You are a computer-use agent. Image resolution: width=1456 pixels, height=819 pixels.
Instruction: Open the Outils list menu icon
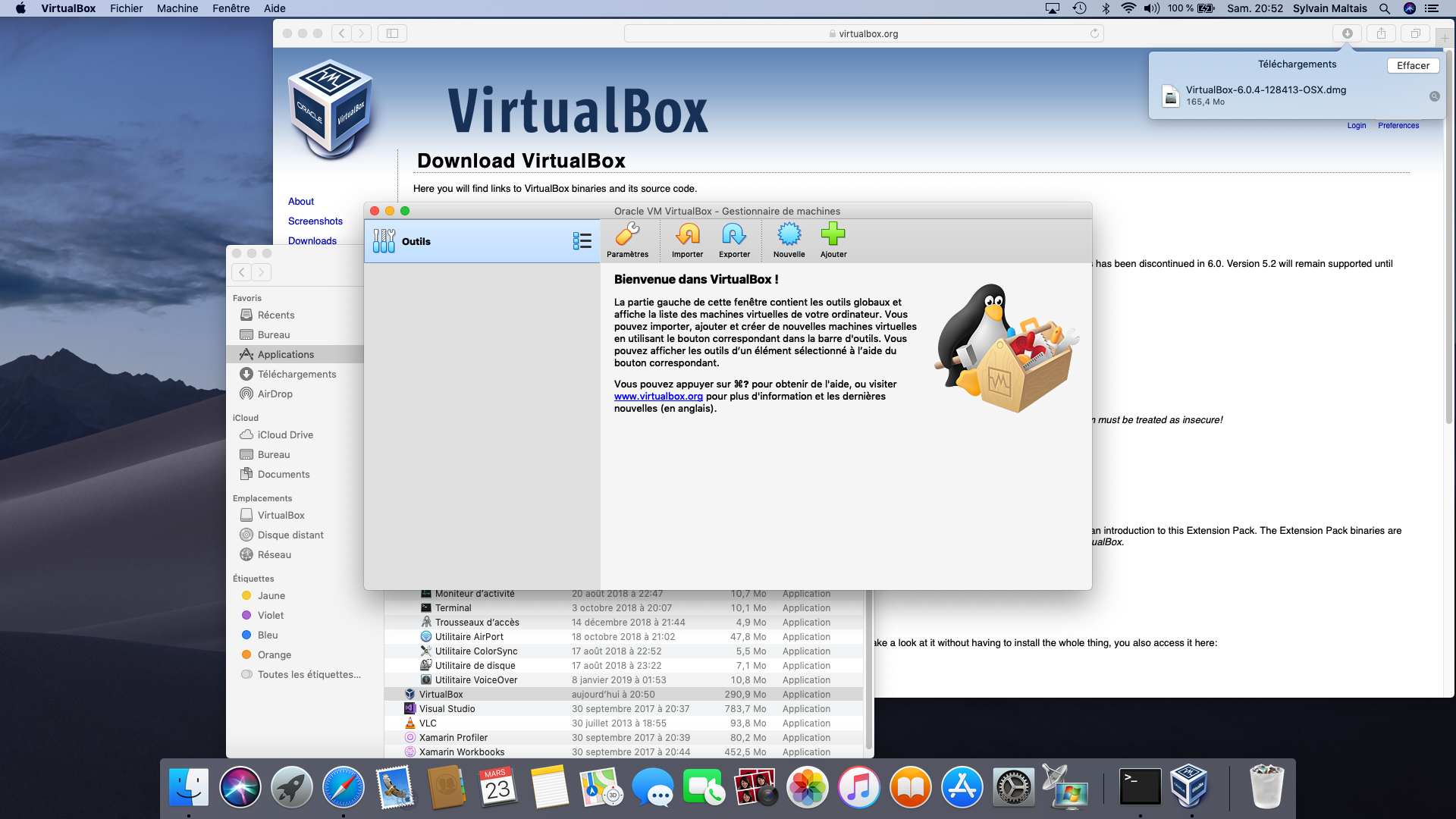coord(582,241)
